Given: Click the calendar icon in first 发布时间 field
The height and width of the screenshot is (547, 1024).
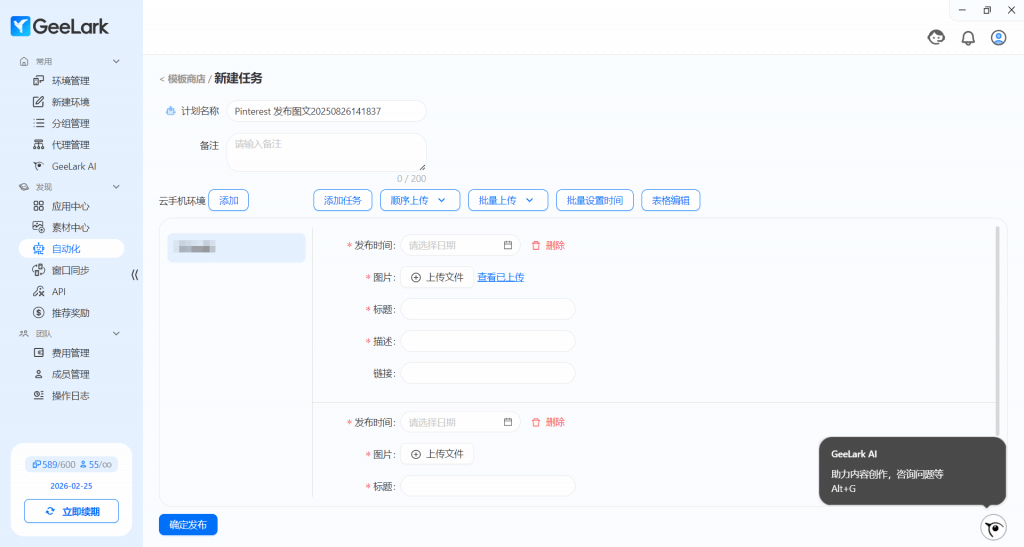Looking at the screenshot, I should pyautogui.click(x=508, y=245).
